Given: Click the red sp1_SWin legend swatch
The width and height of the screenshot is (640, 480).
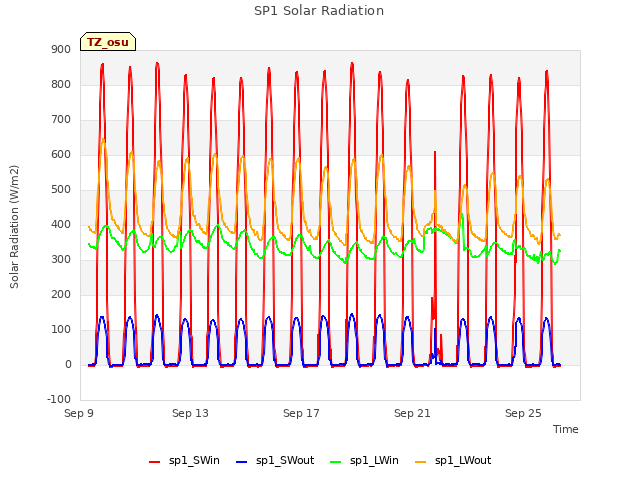Looking at the screenshot, I should pyautogui.click(x=155, y=462).
